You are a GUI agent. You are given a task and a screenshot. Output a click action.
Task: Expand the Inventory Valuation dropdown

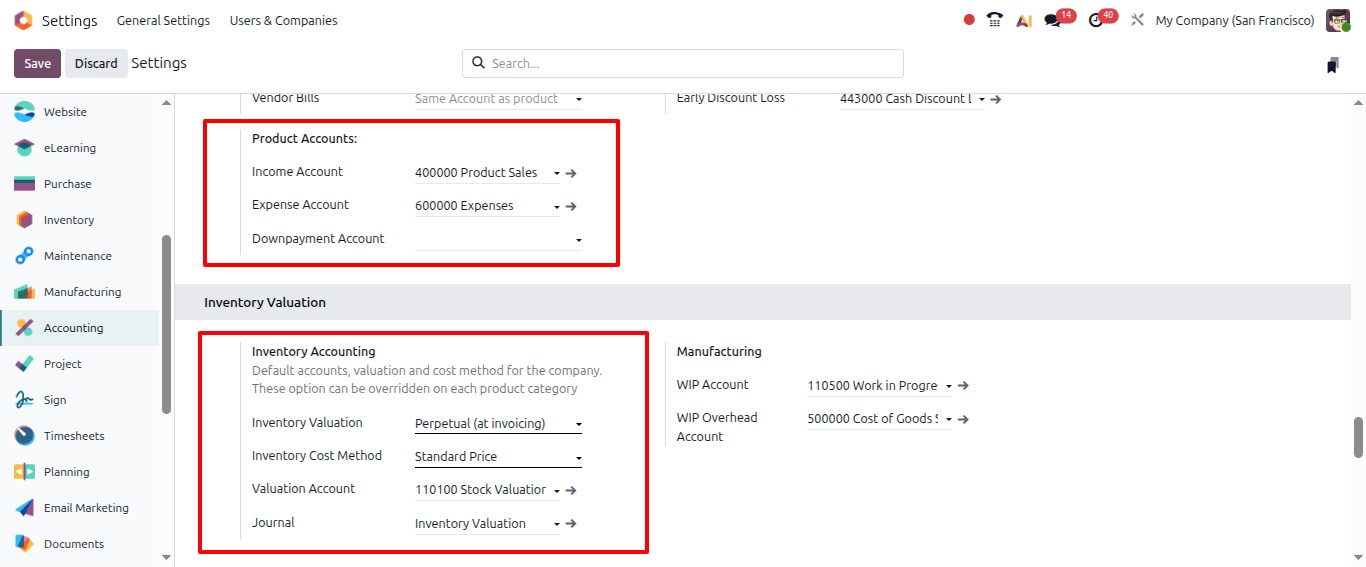(498, 424)
